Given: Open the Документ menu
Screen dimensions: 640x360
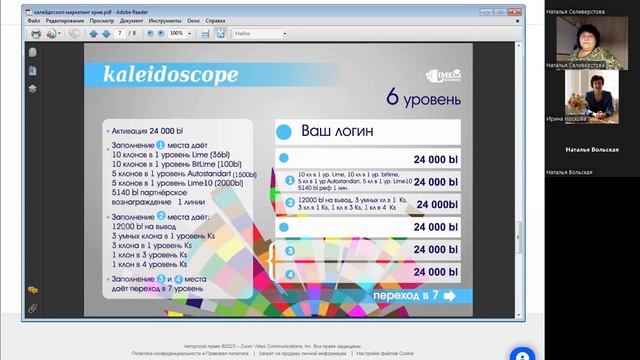Looking at the screenshot, I should pyautogui.click(x=131, y=20).
